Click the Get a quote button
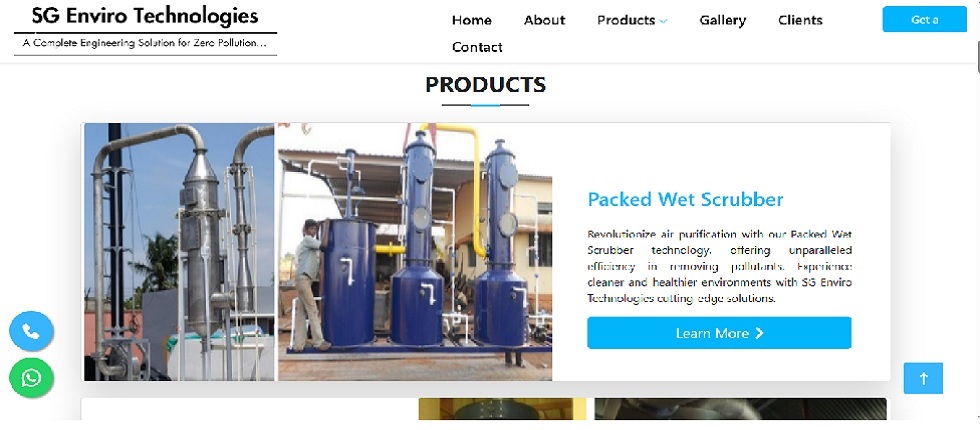This screenshot has height=430, width=980. pyautogui.click(x=924, y=19)
